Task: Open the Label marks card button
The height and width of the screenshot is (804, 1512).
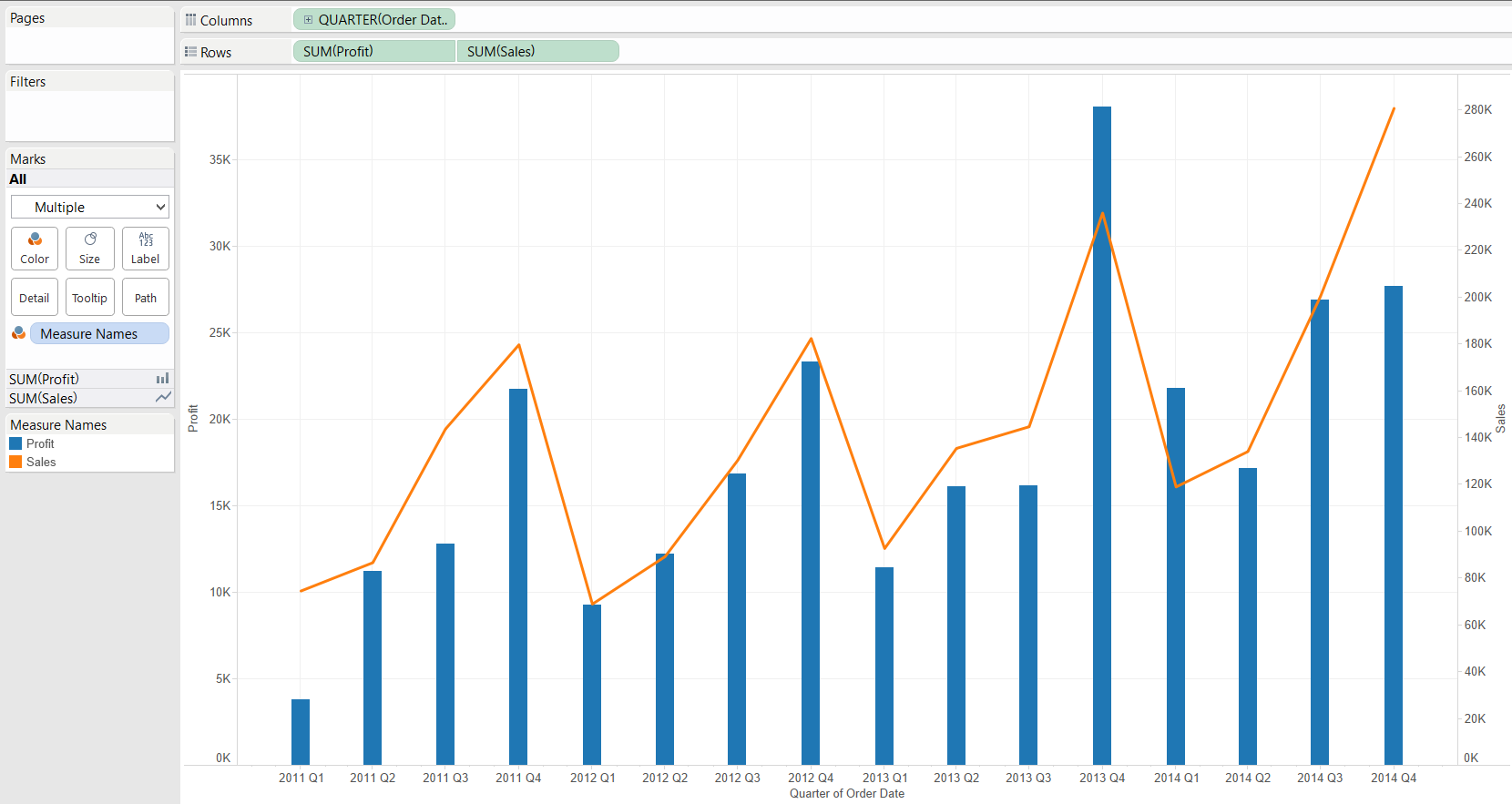Action: point(146,249)
